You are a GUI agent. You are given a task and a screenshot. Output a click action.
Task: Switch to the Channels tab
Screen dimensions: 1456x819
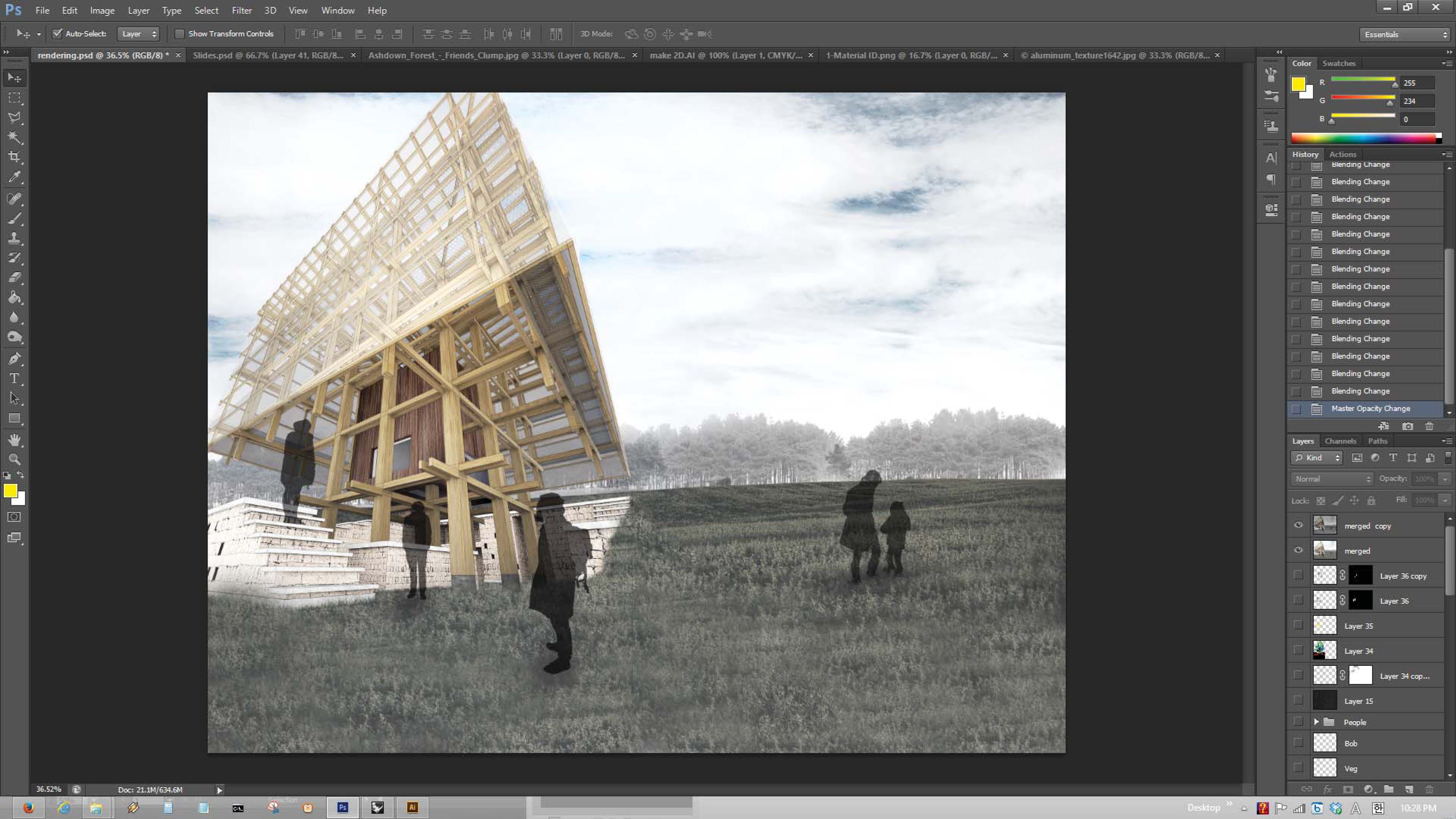click(x=1340, y=441)
